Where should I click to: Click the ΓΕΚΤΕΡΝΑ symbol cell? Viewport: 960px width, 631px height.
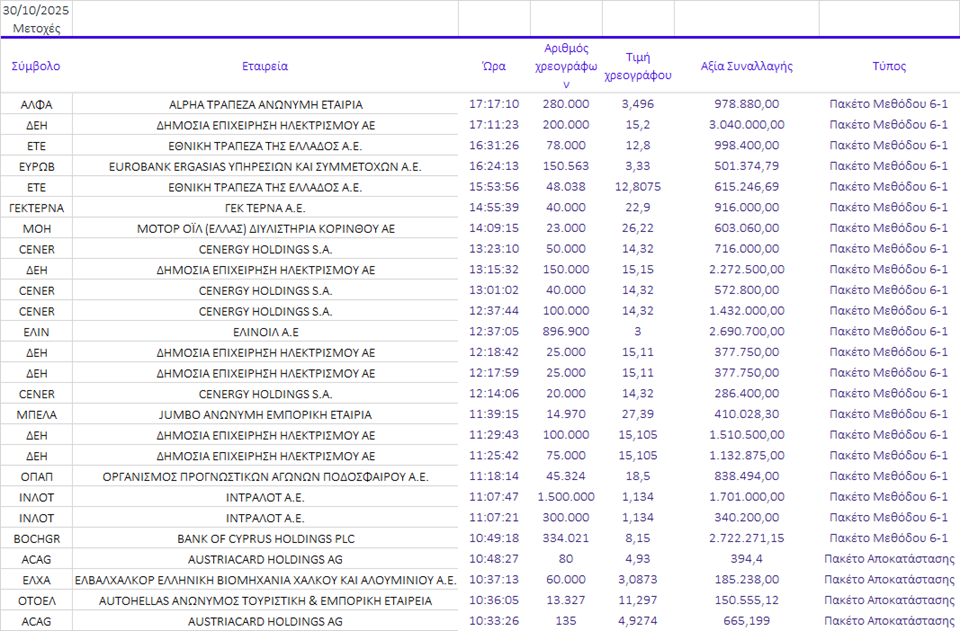click(x=36, y=207)
